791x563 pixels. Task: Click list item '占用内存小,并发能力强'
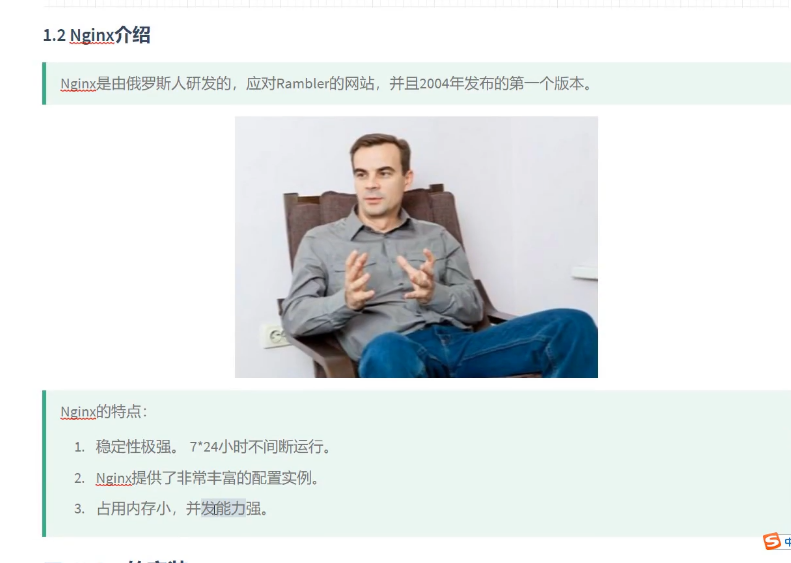[182, 509]
